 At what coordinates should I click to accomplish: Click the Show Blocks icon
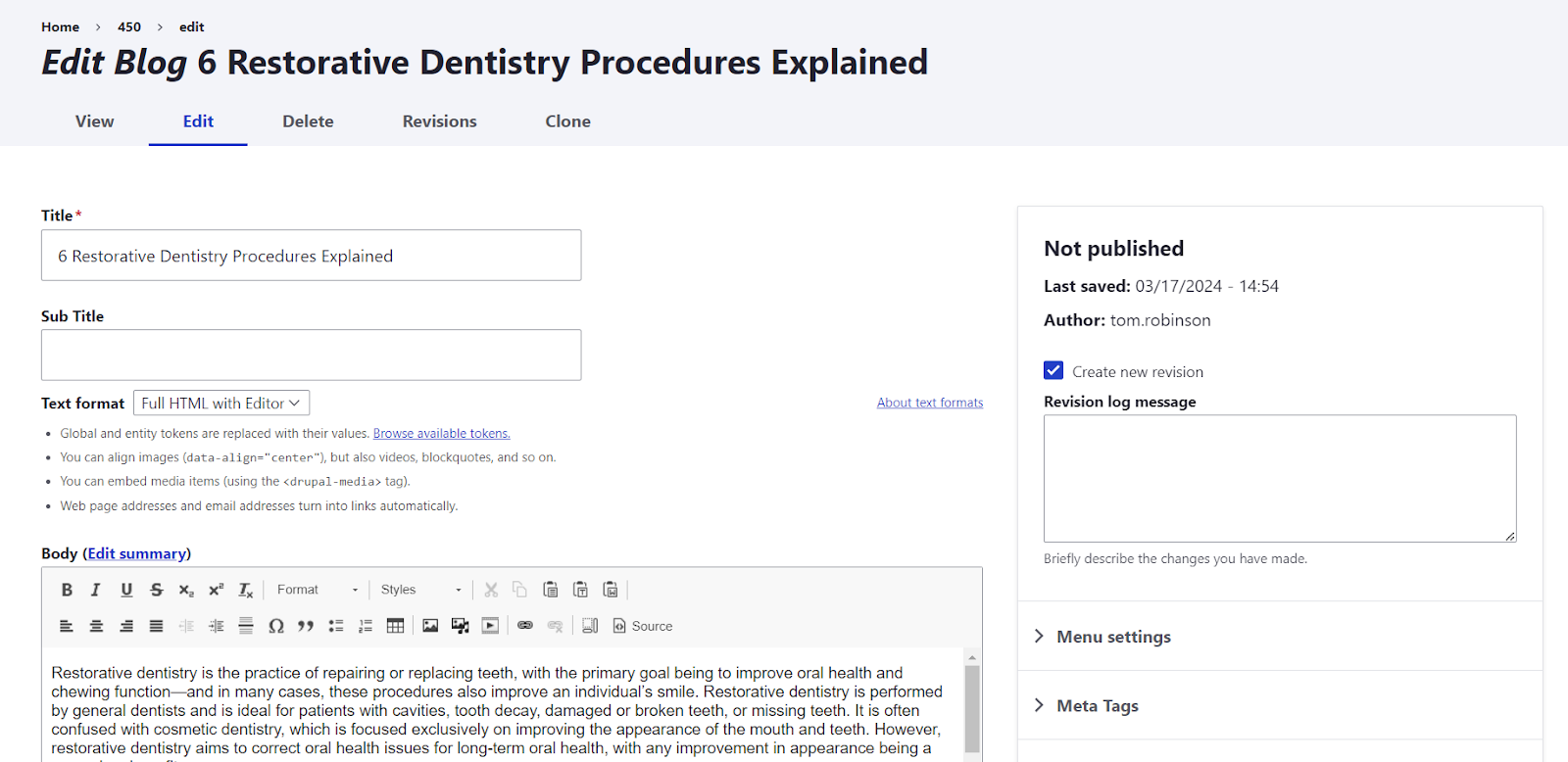[x=590, y=626]
